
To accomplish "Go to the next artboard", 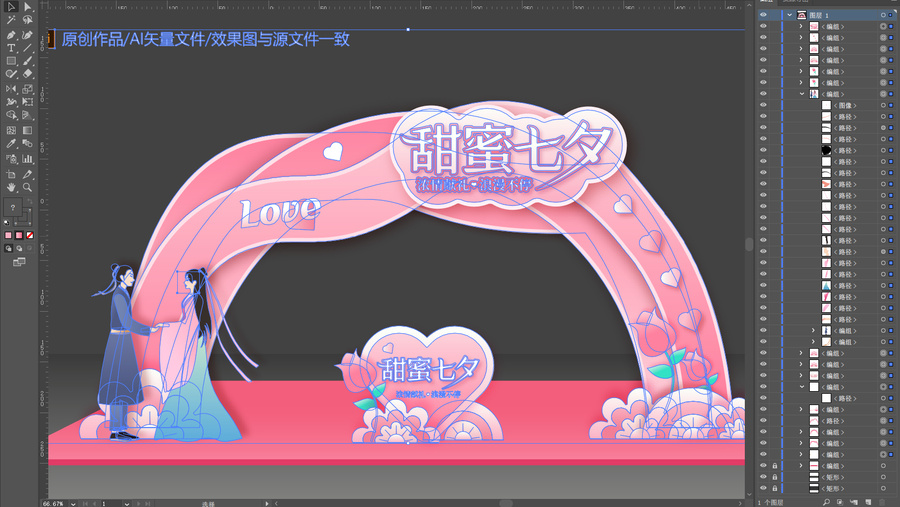I will (138, 504).
